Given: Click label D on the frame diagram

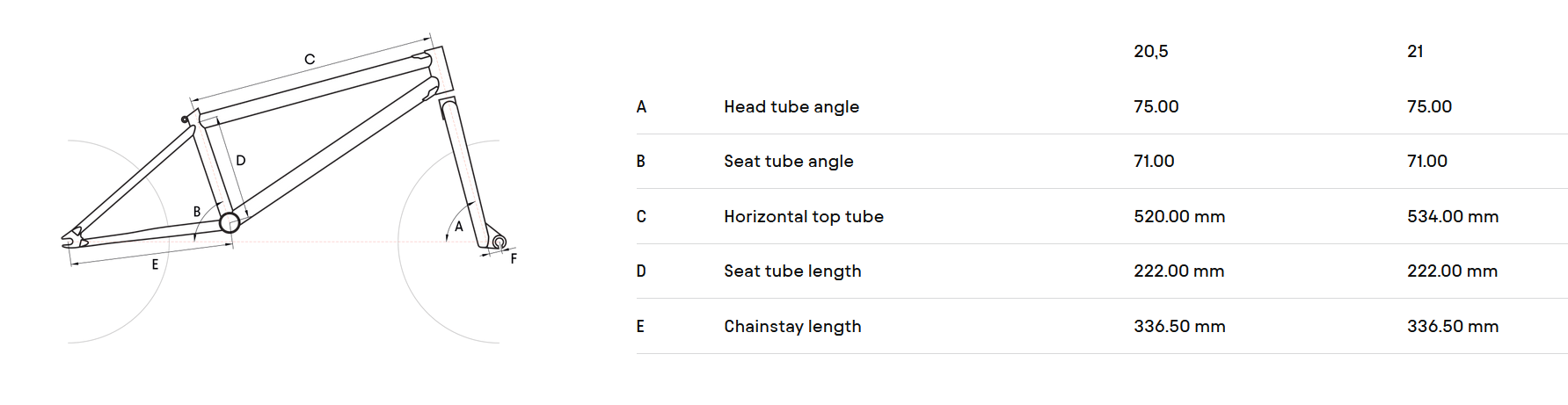Looking at the screenshot, I should click(241, 161).
